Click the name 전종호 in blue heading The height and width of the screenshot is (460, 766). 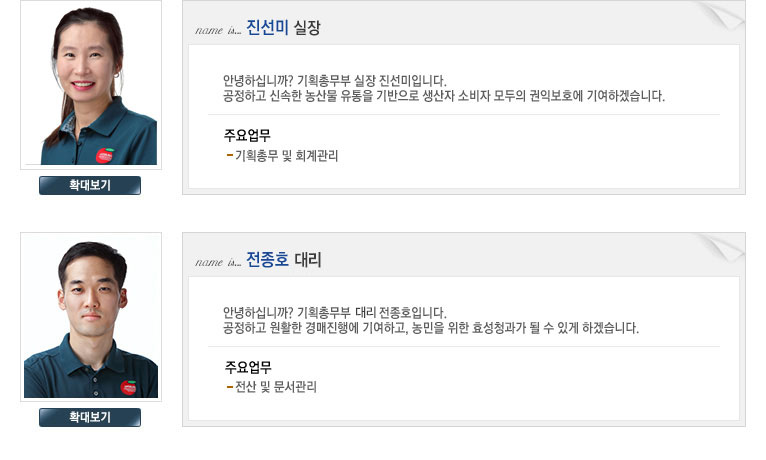(x=267, y=259)
